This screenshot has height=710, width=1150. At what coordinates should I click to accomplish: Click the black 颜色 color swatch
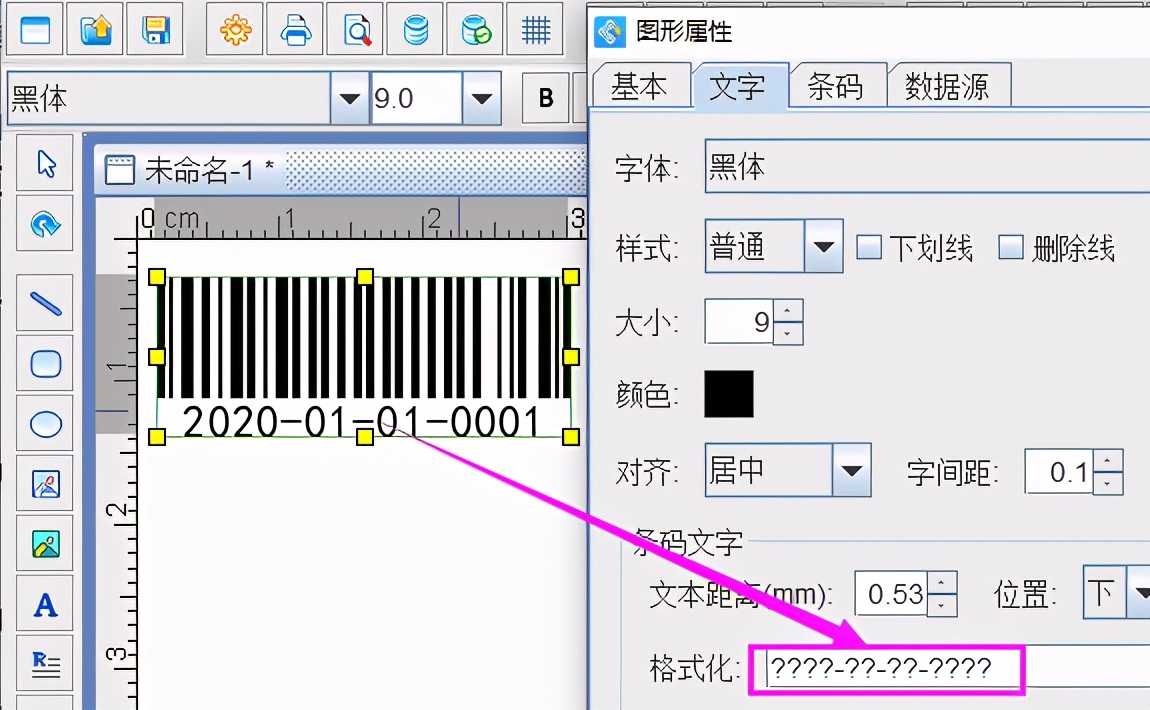click(728, 395)
